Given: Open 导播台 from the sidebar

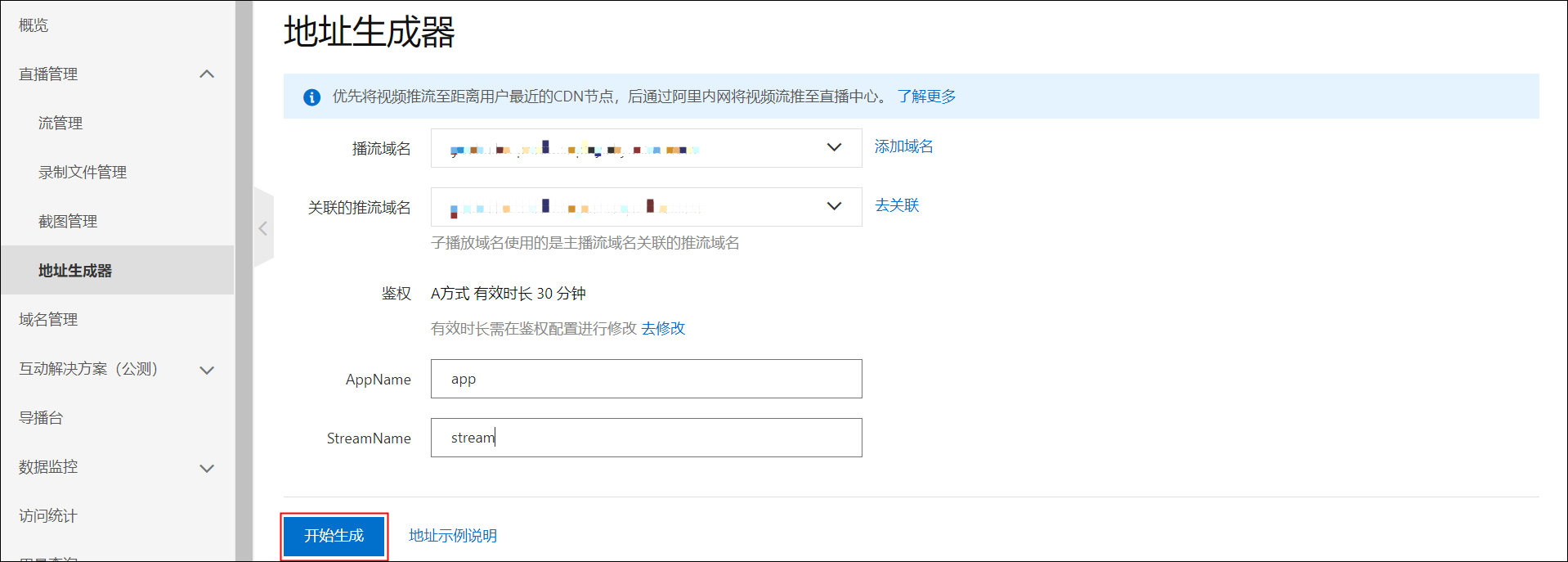Looking at the screenshot, I should [41, 418].
